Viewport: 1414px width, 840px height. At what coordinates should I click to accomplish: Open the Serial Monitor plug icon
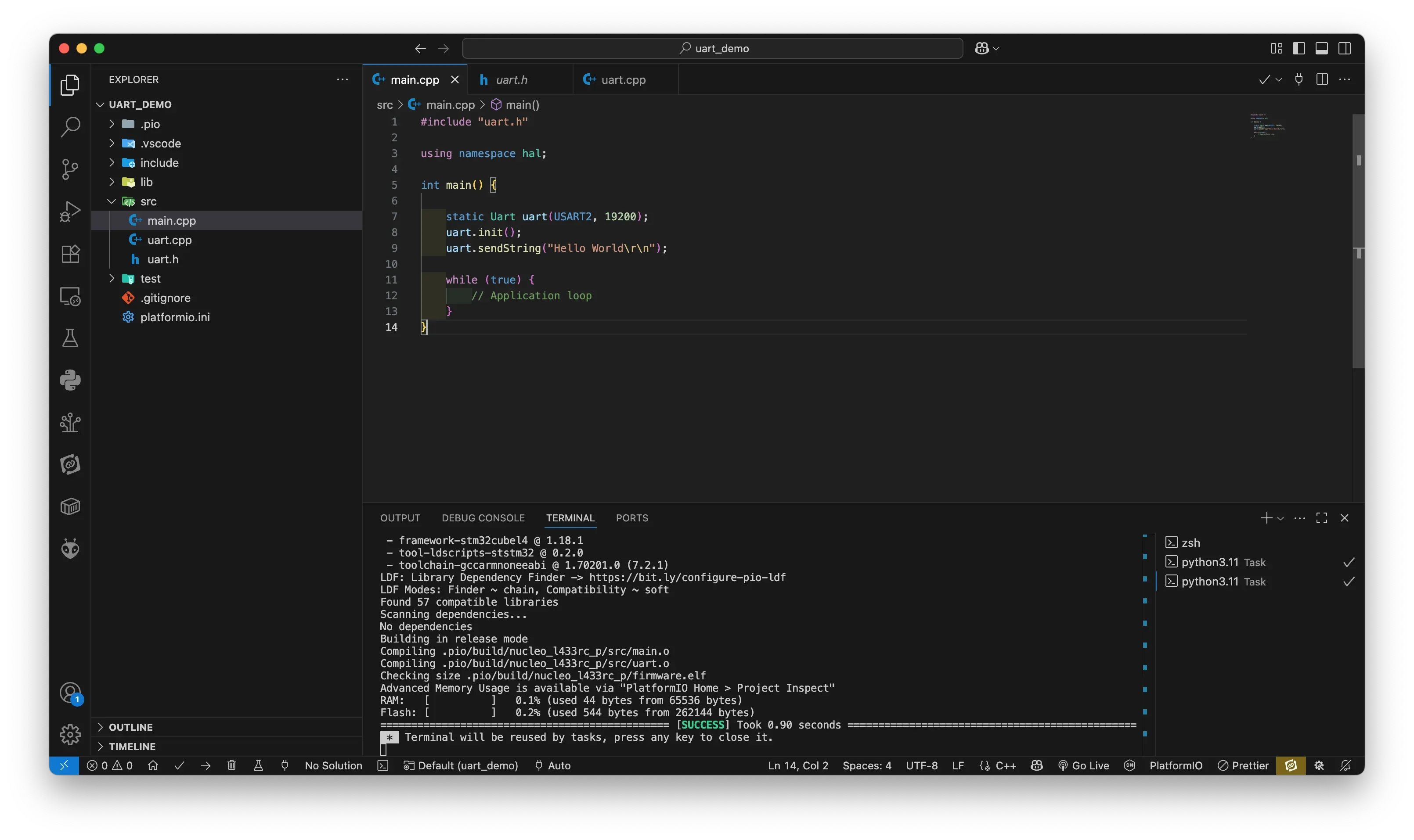click(285, 765)
